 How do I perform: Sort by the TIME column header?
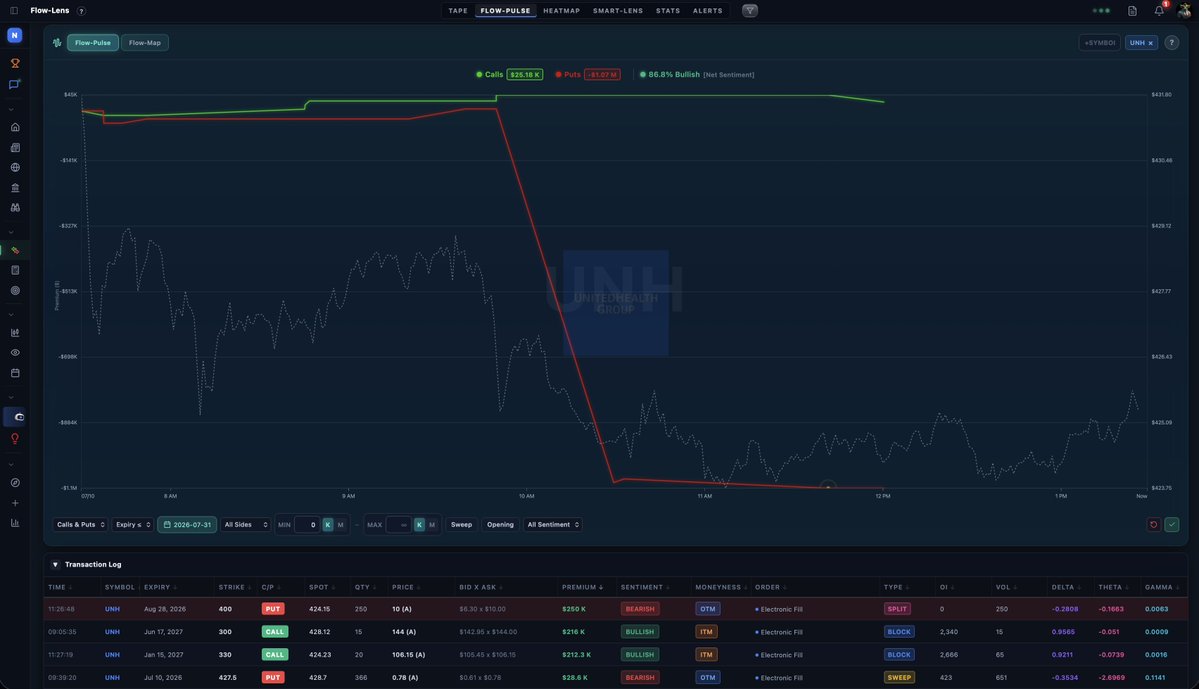click(x=60, y=587)
